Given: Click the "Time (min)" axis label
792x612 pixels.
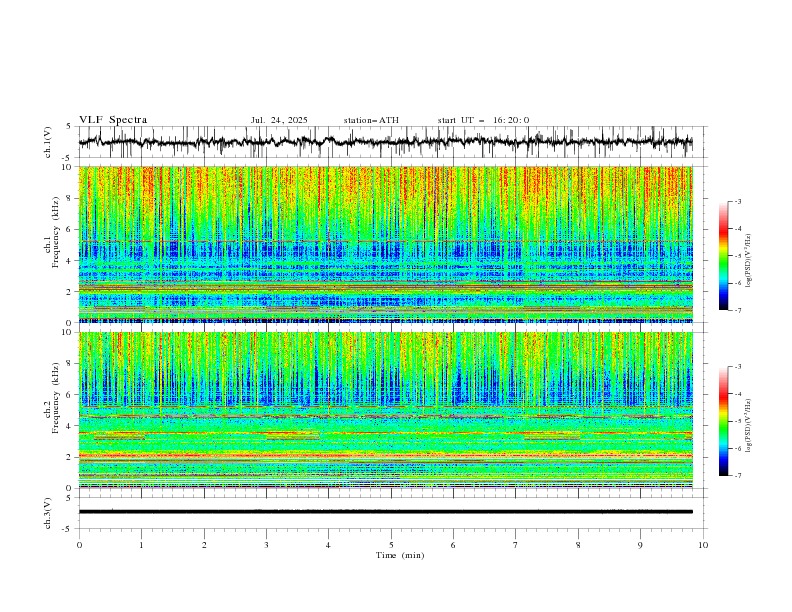Looking at the screenshot, I should tap(400, 555).
